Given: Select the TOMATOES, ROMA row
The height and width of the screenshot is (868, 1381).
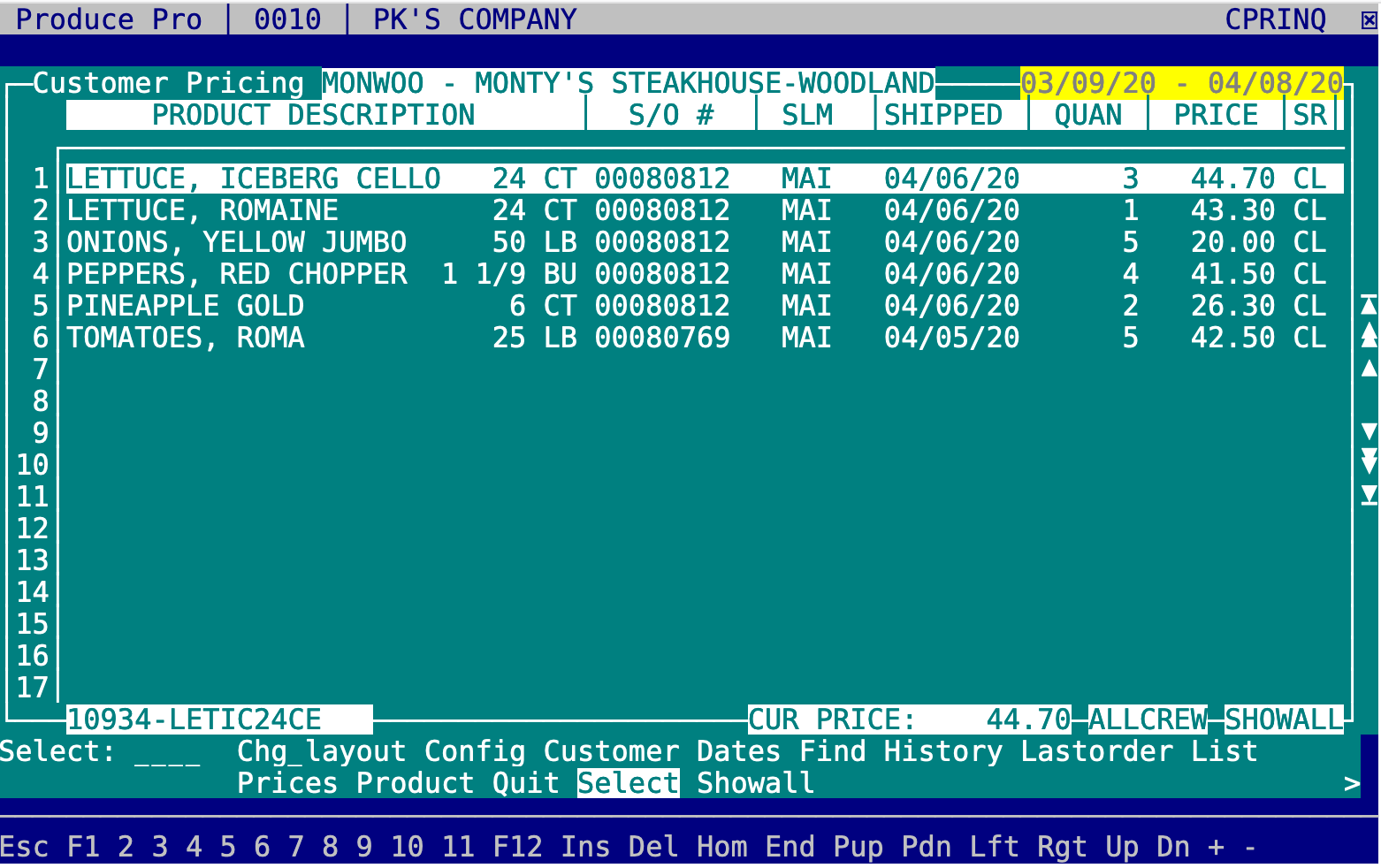Looking at the screenshot, I should coord(705,338).
